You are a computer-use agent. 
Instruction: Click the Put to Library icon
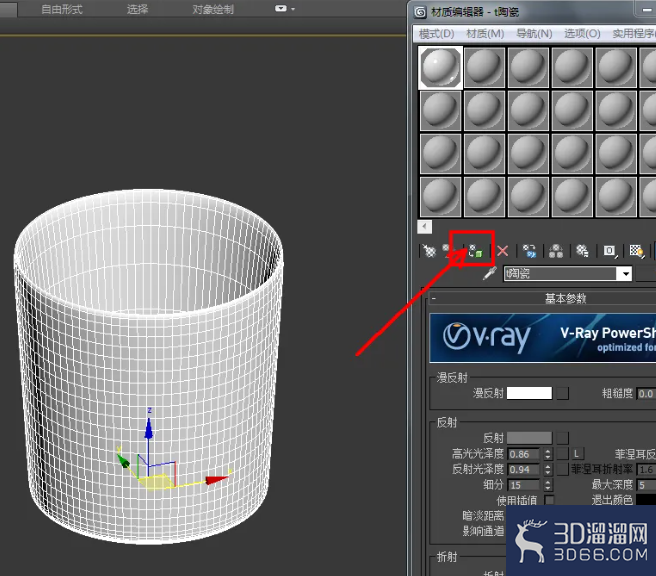click(582, 251)
